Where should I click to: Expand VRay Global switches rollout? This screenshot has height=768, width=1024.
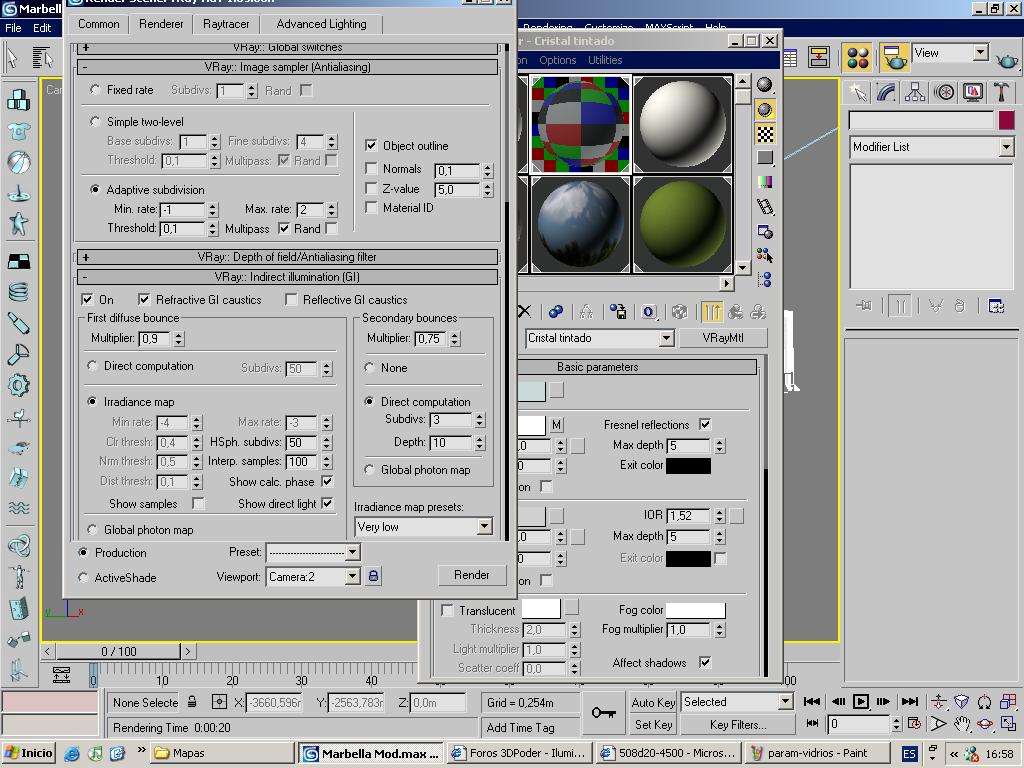pos(287,48)
